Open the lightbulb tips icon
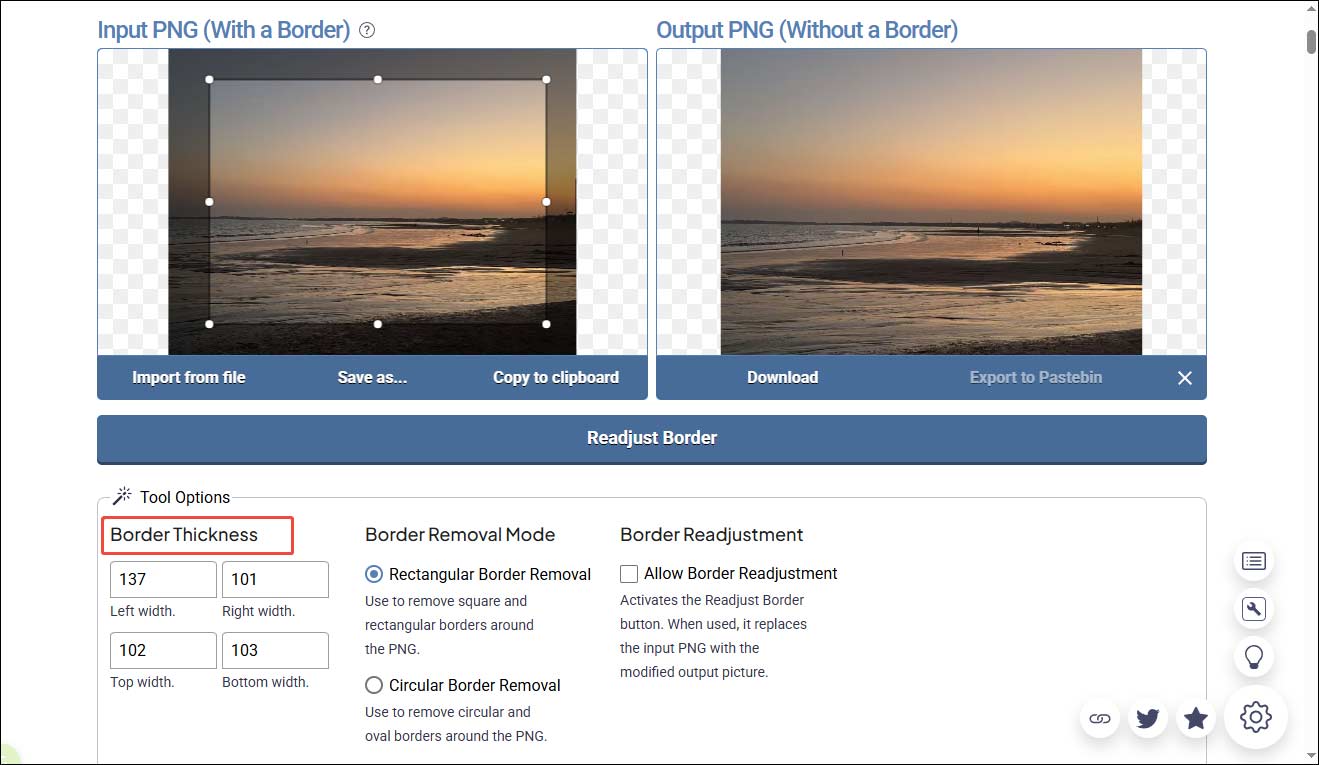1319x765 pixels. [x=1254, y=657]
